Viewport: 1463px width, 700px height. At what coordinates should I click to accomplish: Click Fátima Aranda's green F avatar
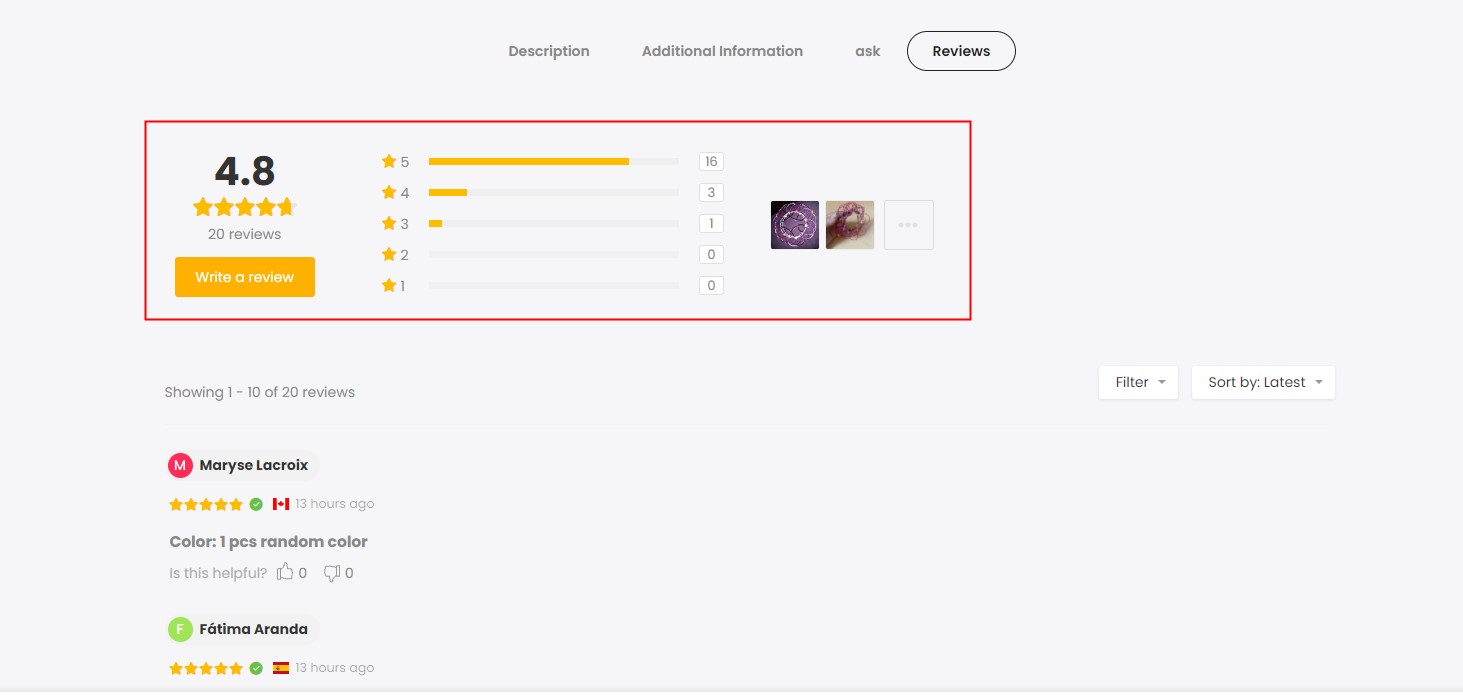(x=180, y=629)
